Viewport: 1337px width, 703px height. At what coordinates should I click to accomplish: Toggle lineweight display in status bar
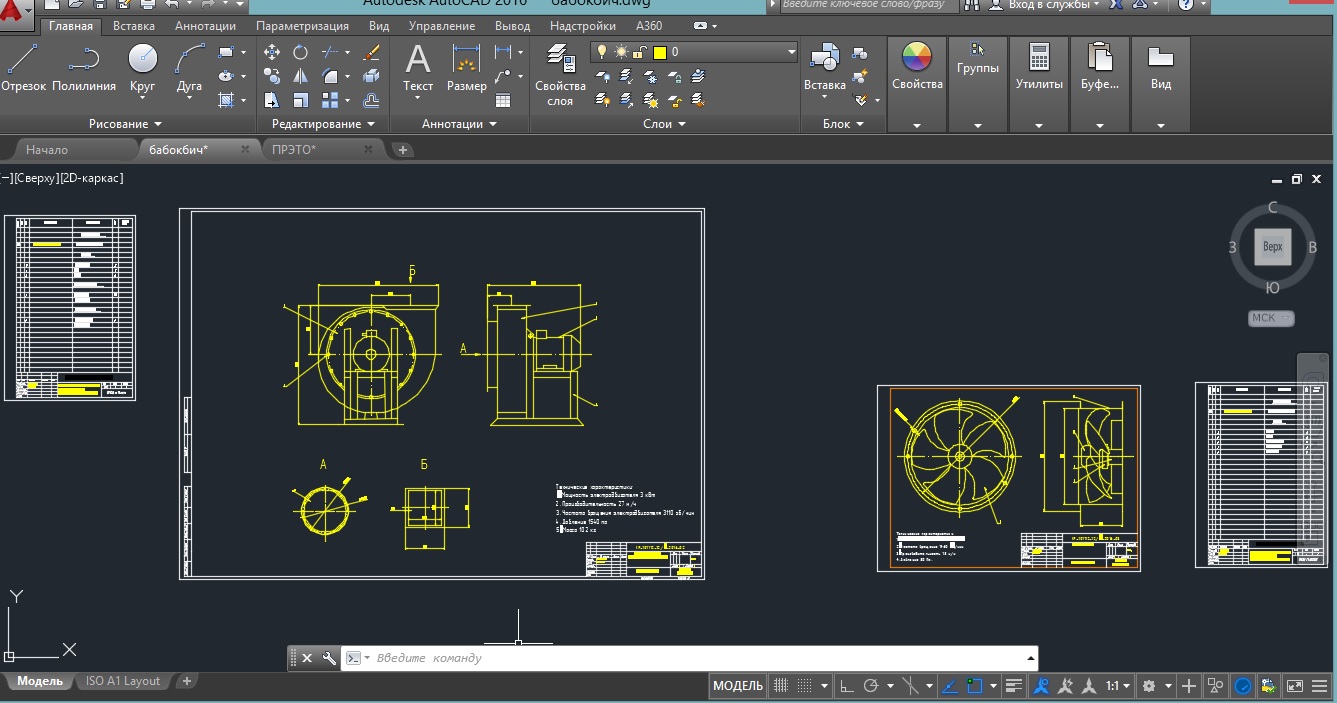1013,686
